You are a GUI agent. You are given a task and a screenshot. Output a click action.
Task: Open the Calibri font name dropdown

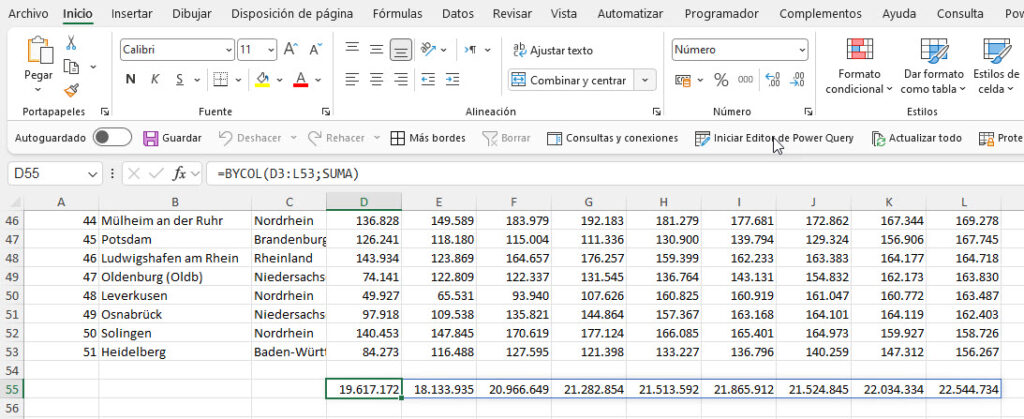click(225, 49)
